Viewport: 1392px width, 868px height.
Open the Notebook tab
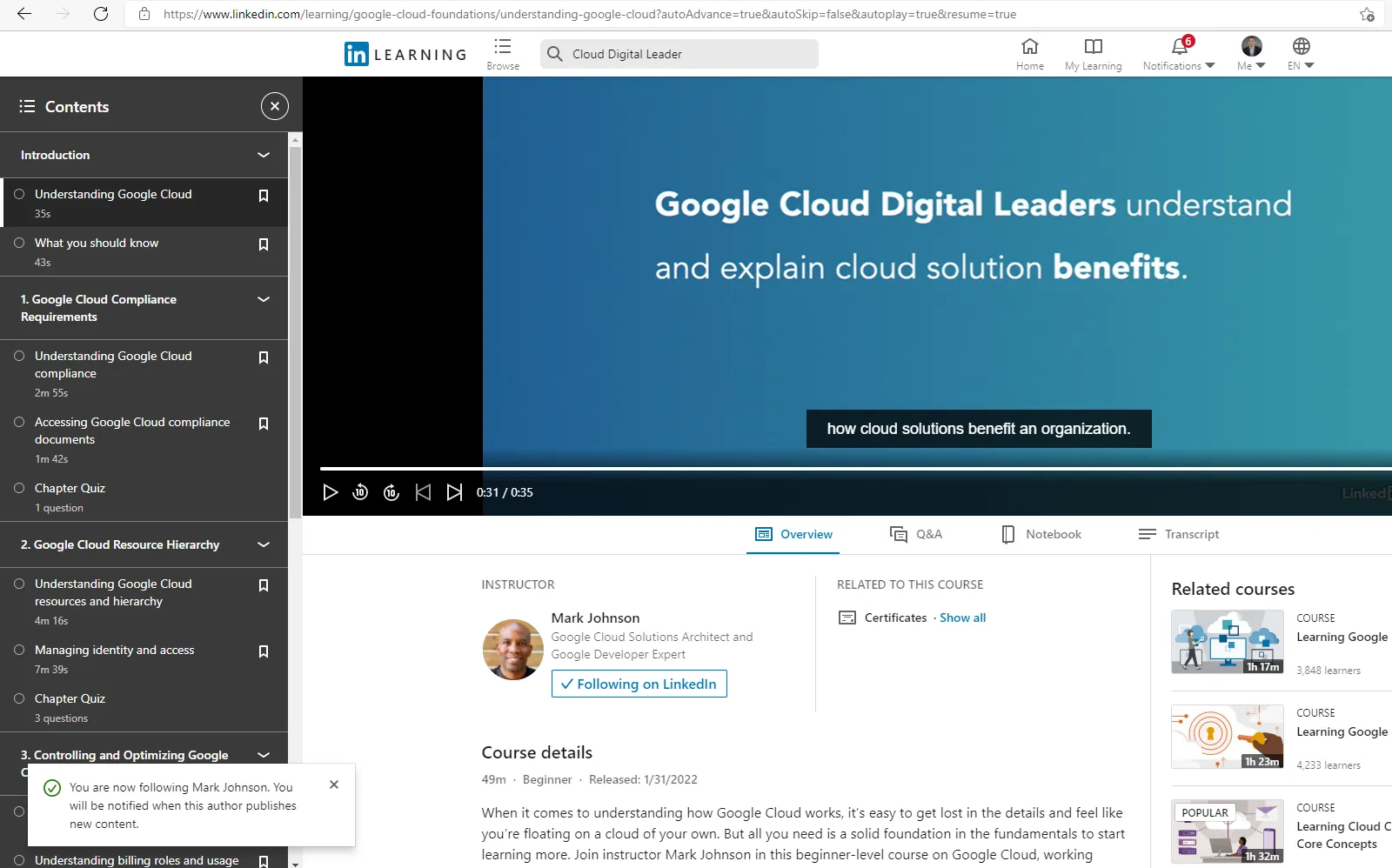pyautogui.click(x=1041, y=534)
